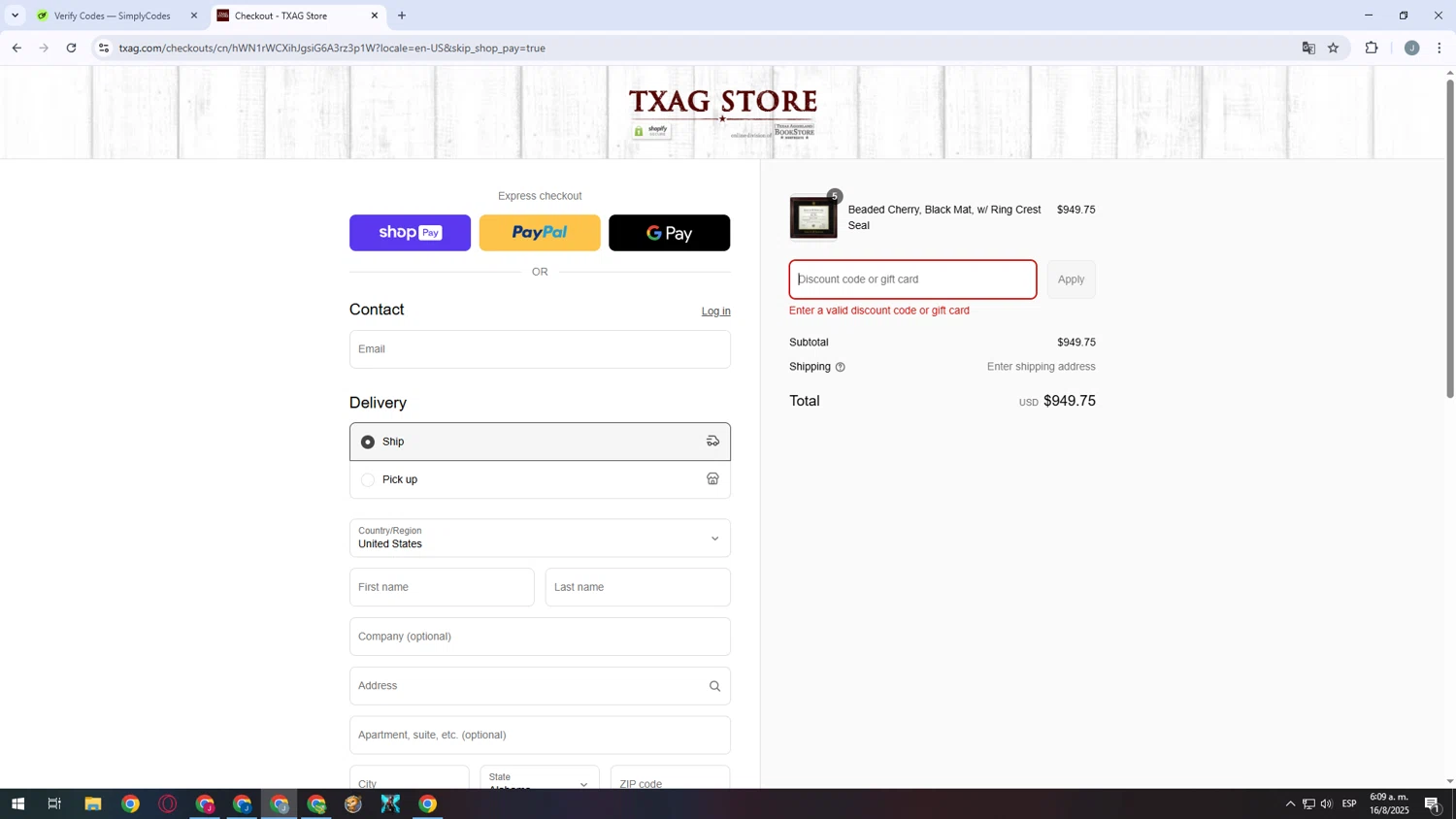
Task: Click the Apply discount button
Action: tap(1071, 279)
